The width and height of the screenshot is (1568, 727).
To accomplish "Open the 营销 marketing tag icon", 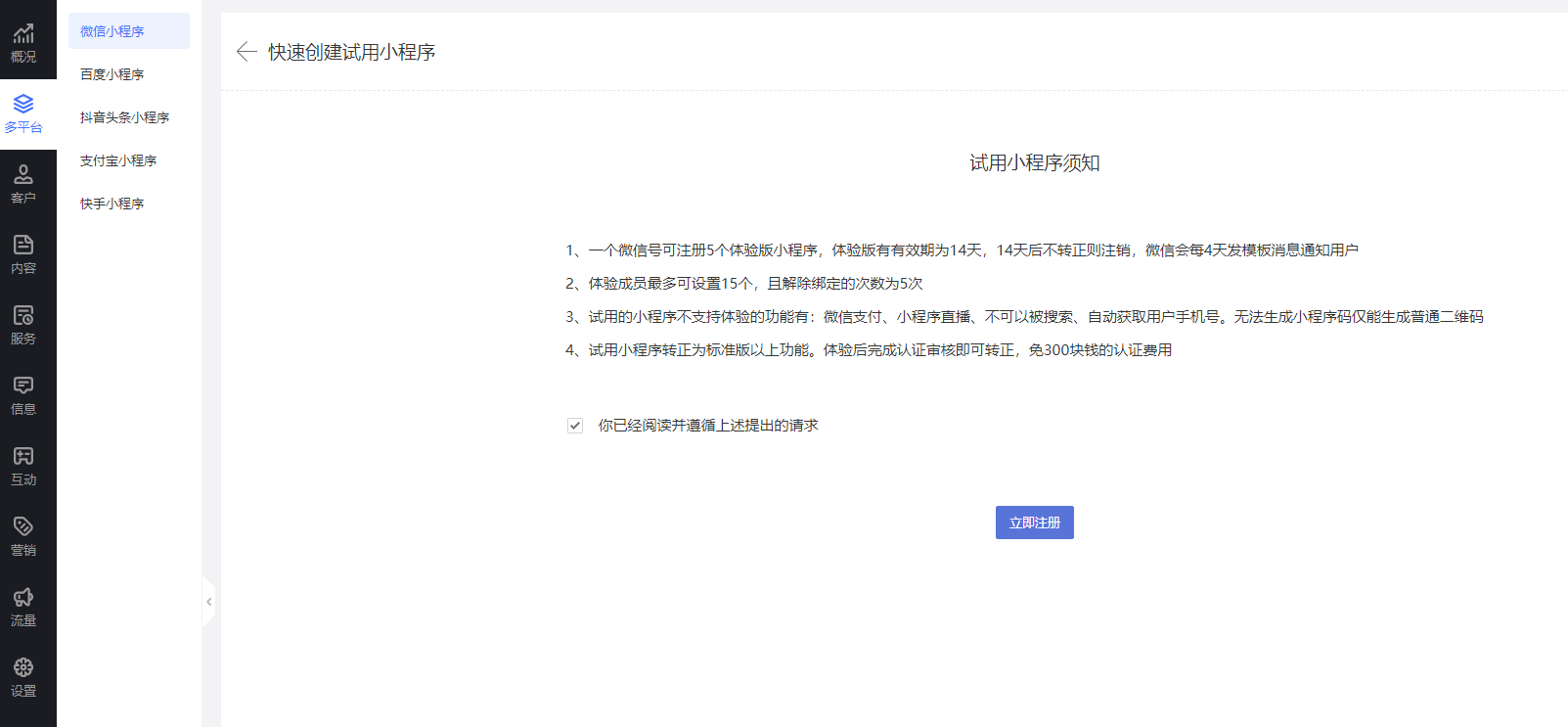I will 23,526.
